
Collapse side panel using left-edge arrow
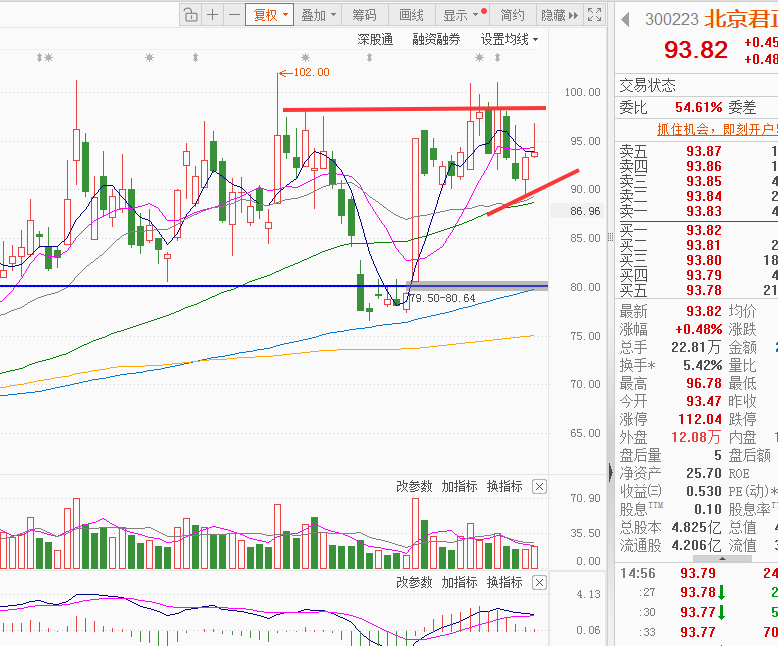point(610,471)
